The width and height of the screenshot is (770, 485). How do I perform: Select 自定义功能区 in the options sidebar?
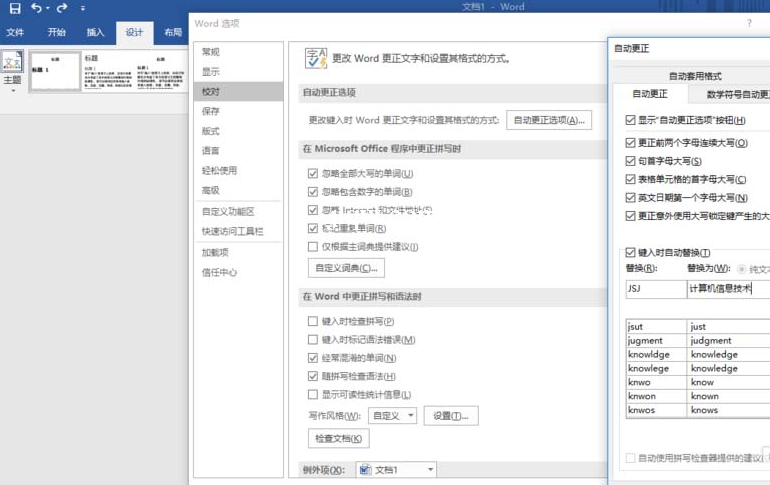[x=238, y=212]
